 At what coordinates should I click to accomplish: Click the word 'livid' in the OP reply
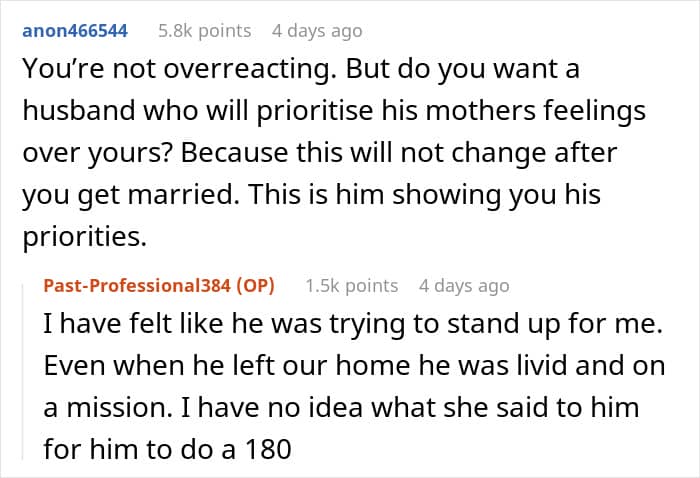click(x=542, y=366)
